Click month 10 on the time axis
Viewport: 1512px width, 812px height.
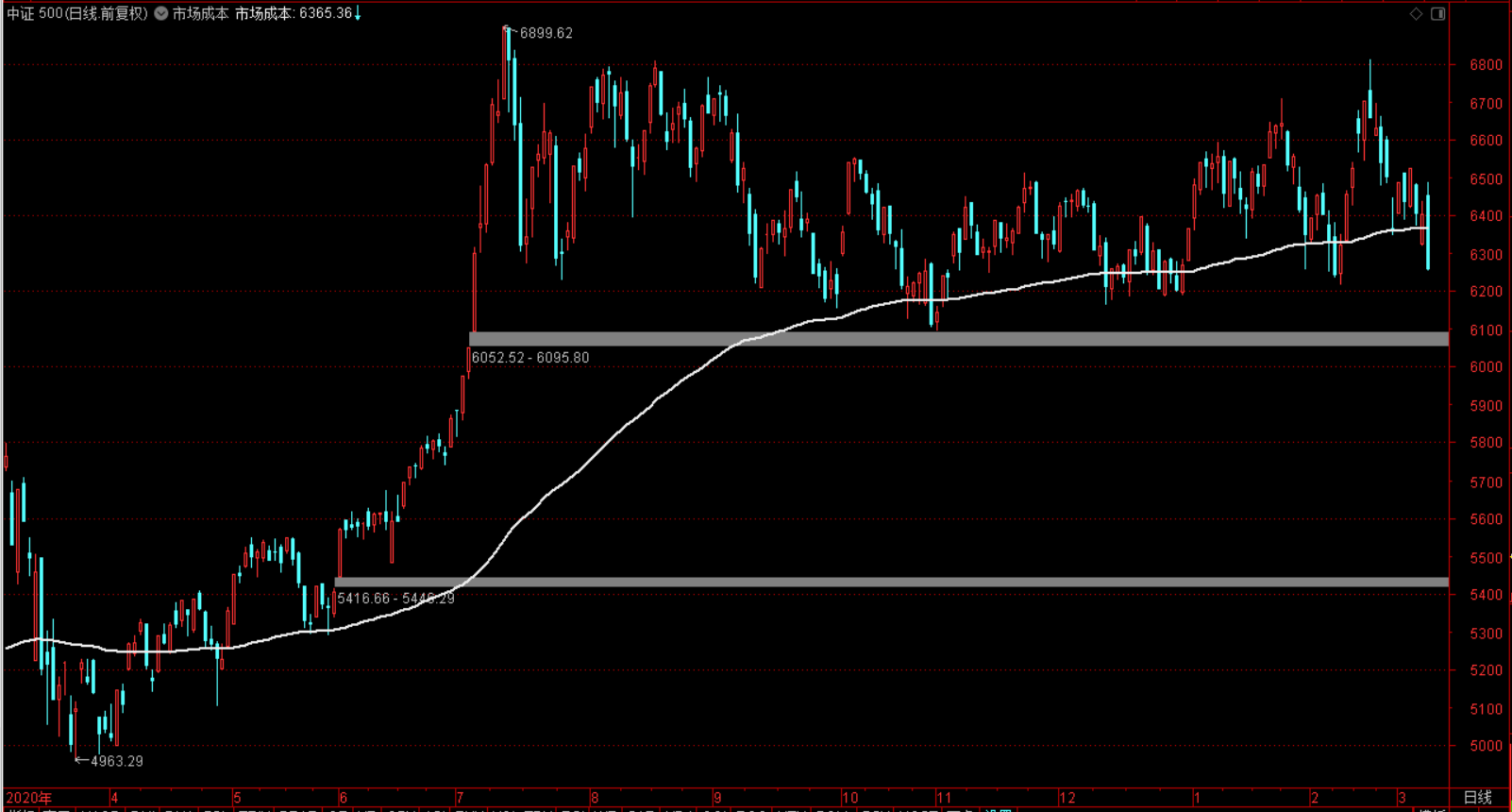point(850,798)
